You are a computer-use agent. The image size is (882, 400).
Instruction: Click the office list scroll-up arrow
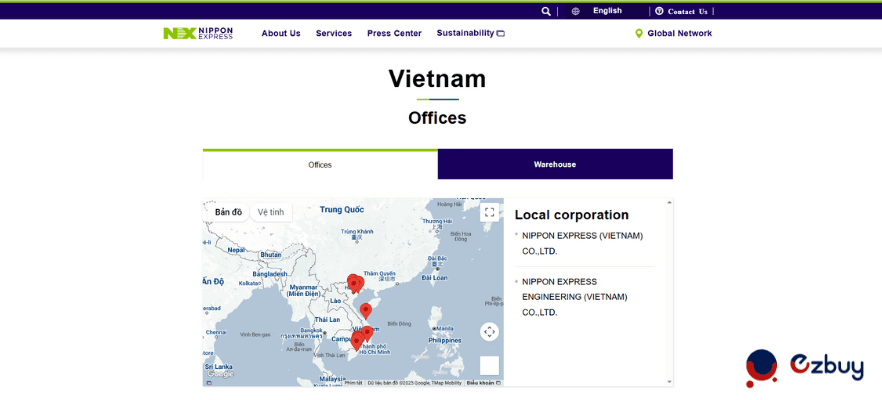[x=669, y=203]
